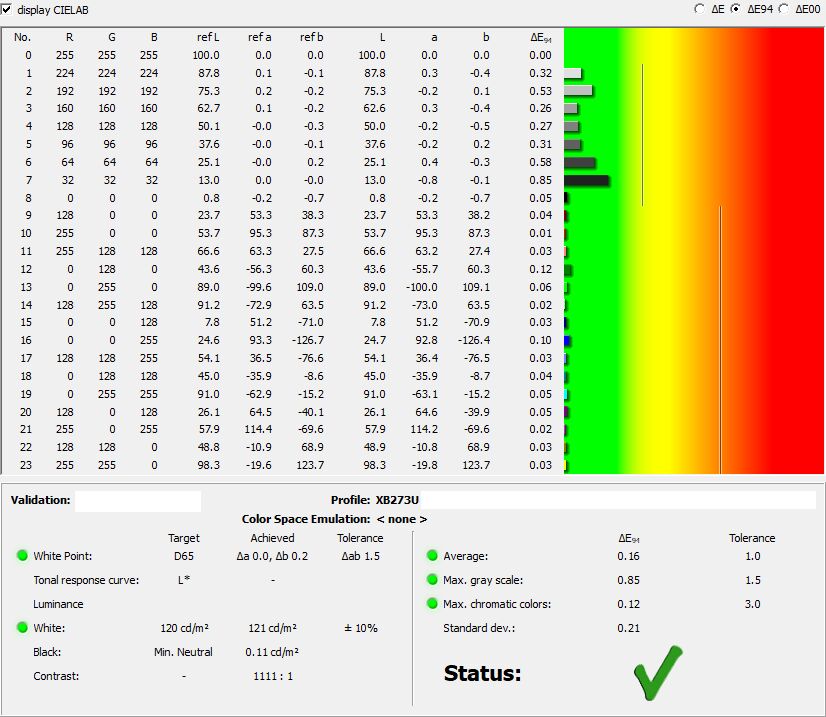Click the green status checkmark icon
This screenshot has width=826, height=717.
658,673
